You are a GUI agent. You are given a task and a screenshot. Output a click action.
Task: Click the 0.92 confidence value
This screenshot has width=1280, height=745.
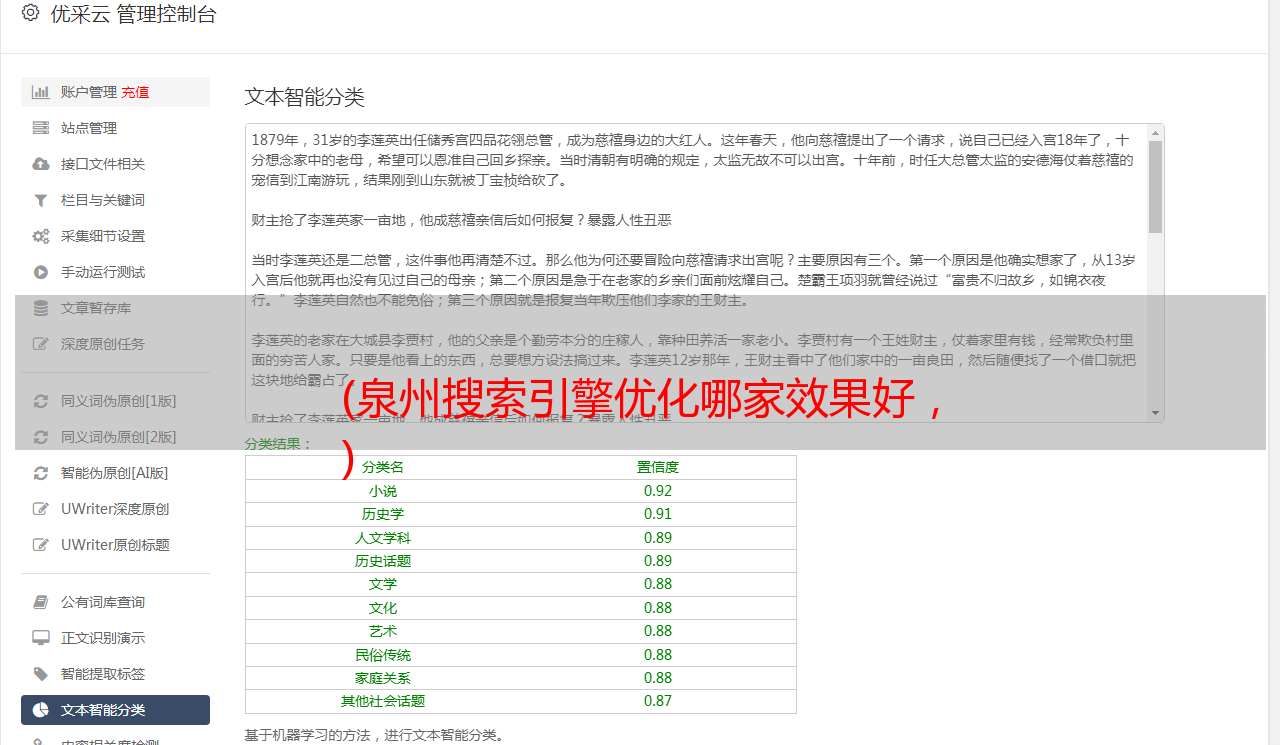pos(658,491)
